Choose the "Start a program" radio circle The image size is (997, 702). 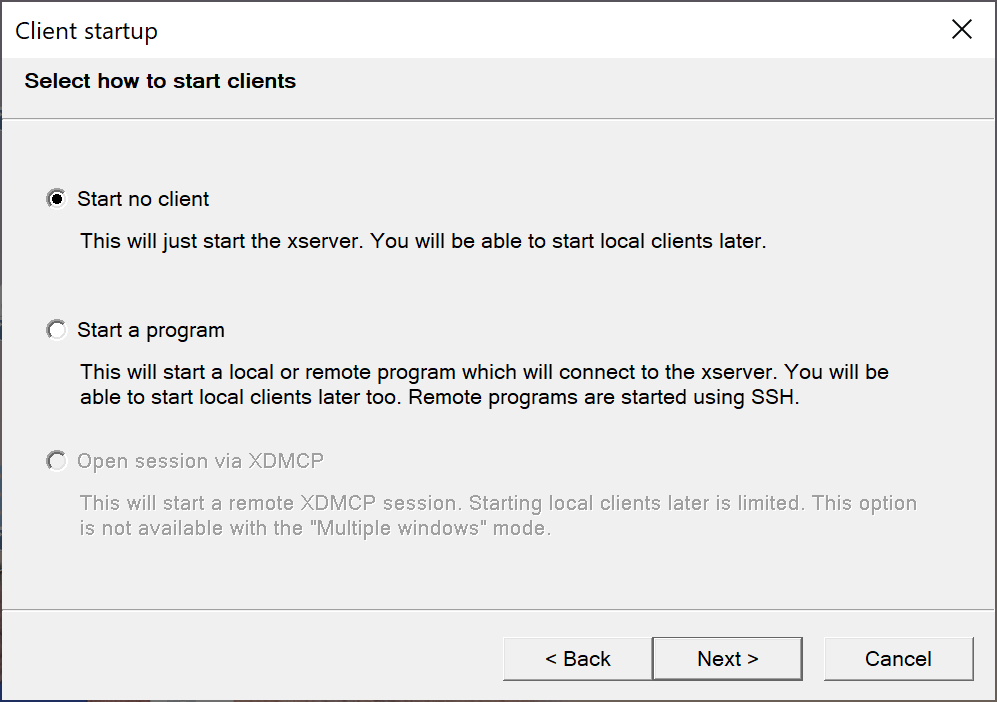57,330
